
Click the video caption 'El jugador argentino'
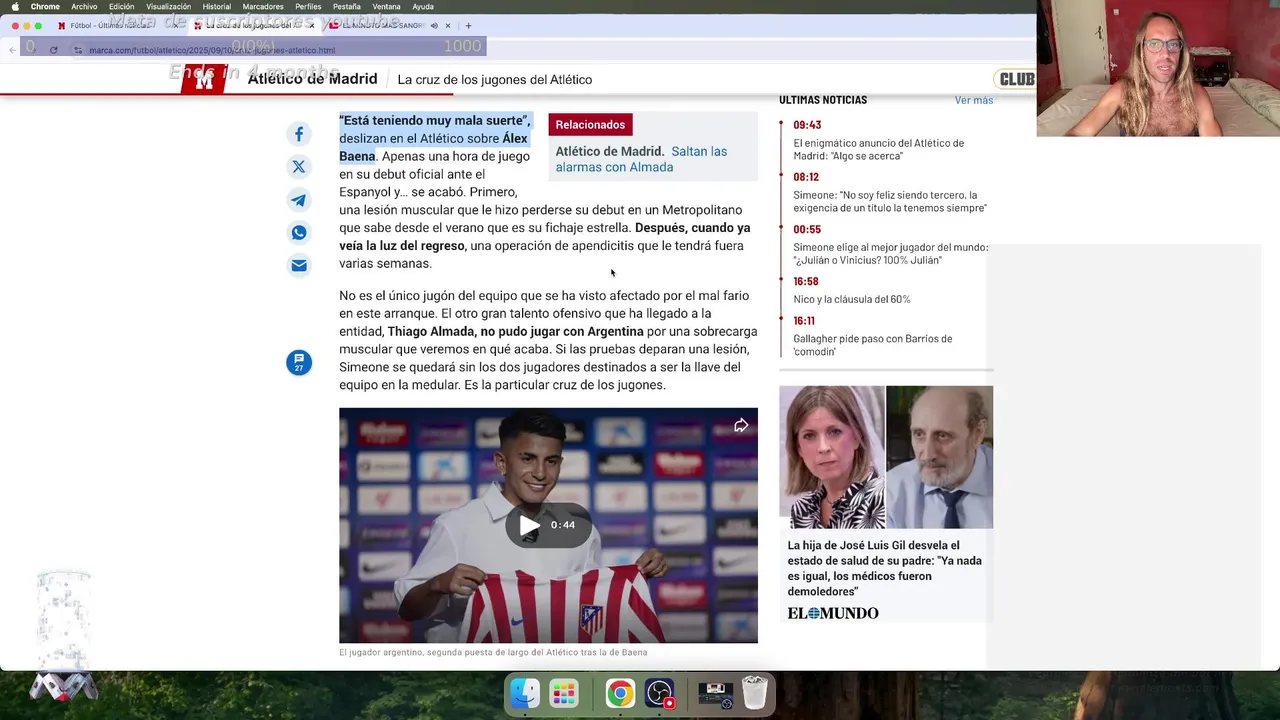[x=493, y=652]
